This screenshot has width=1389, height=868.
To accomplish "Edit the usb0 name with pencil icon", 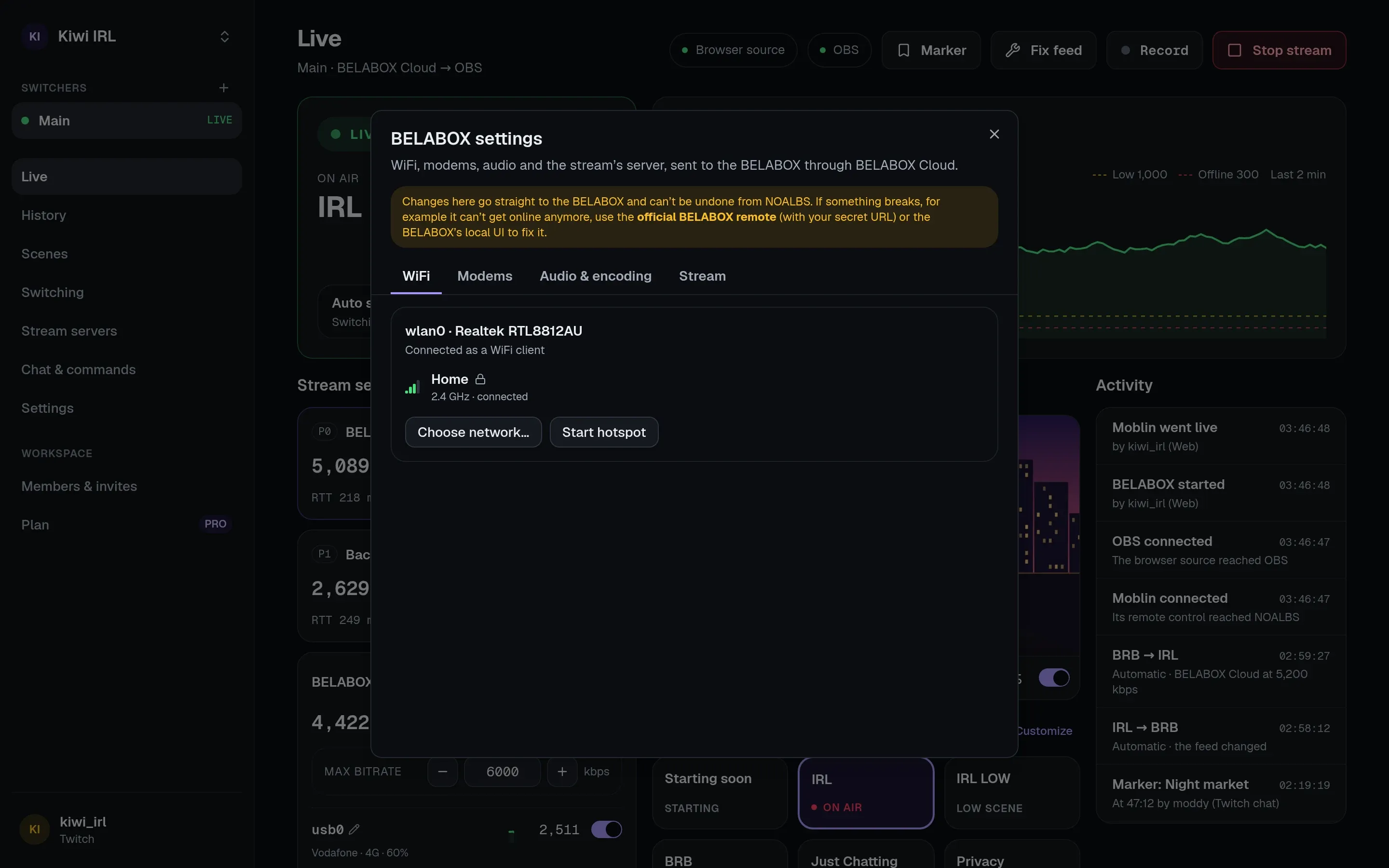I will tap(354, 829).
